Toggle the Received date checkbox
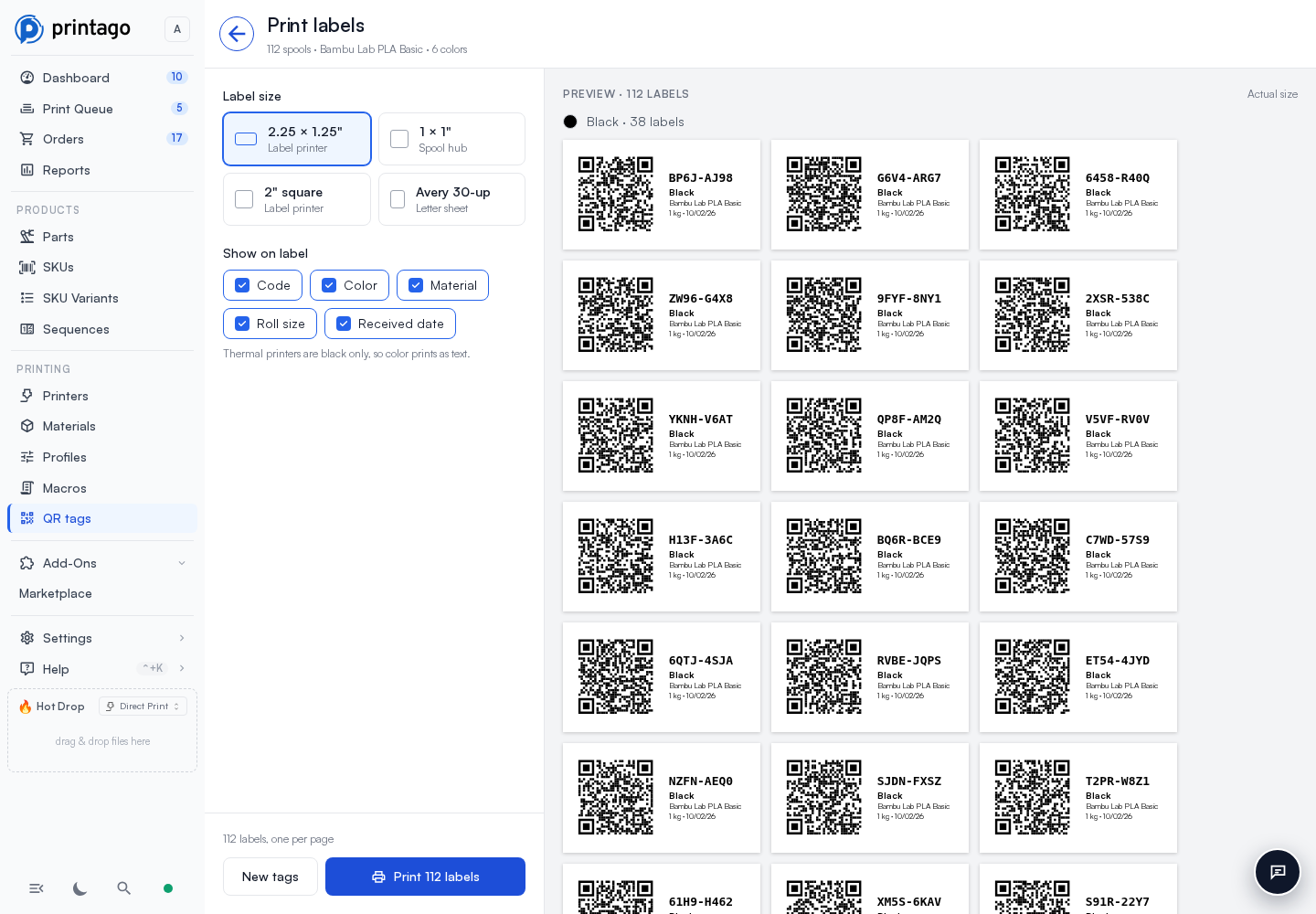This screenshot has width=1316, height=914. click(344, 324)
